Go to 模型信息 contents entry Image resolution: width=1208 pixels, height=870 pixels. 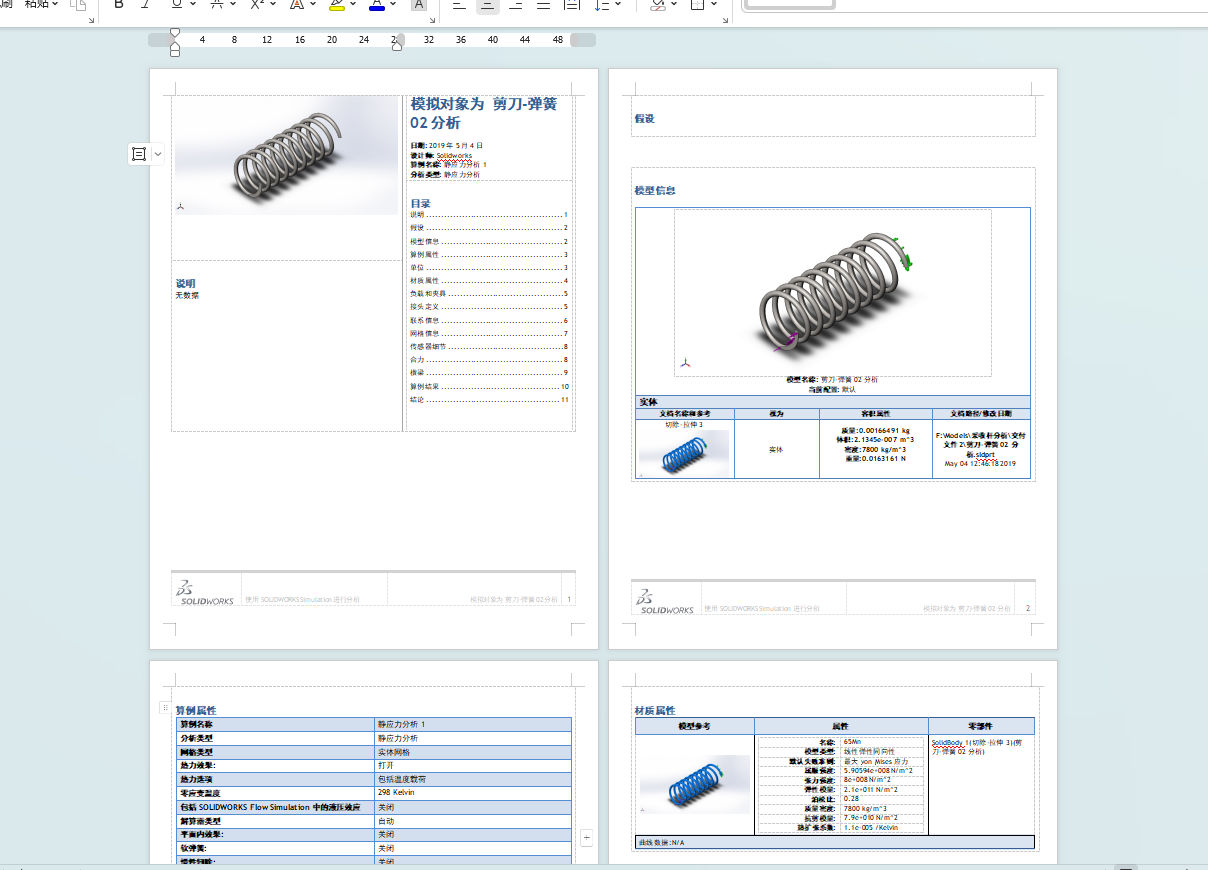pos(489,241)
